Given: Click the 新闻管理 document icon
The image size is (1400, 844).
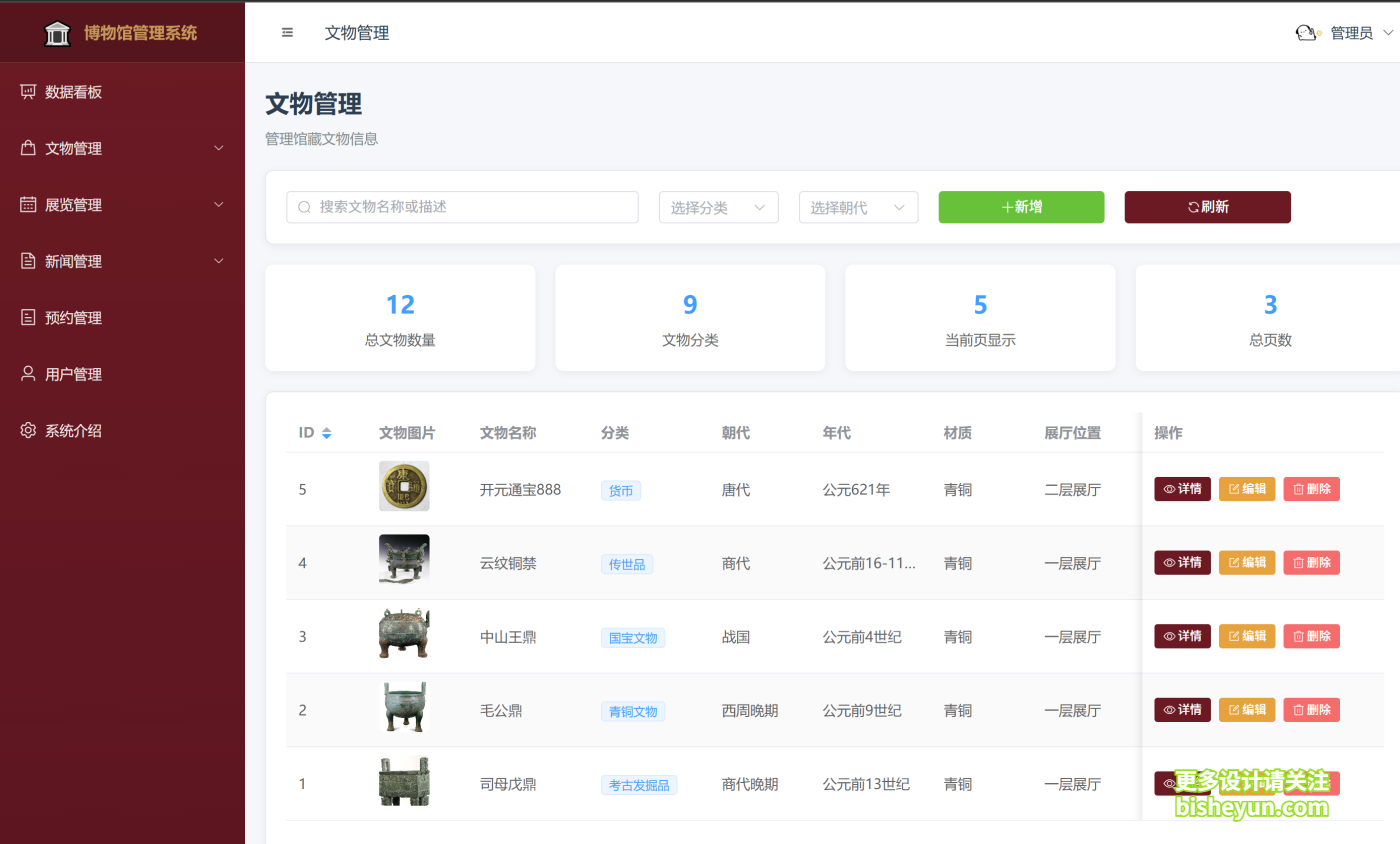Looking at the screenshot, I should (x=28, y=261).
